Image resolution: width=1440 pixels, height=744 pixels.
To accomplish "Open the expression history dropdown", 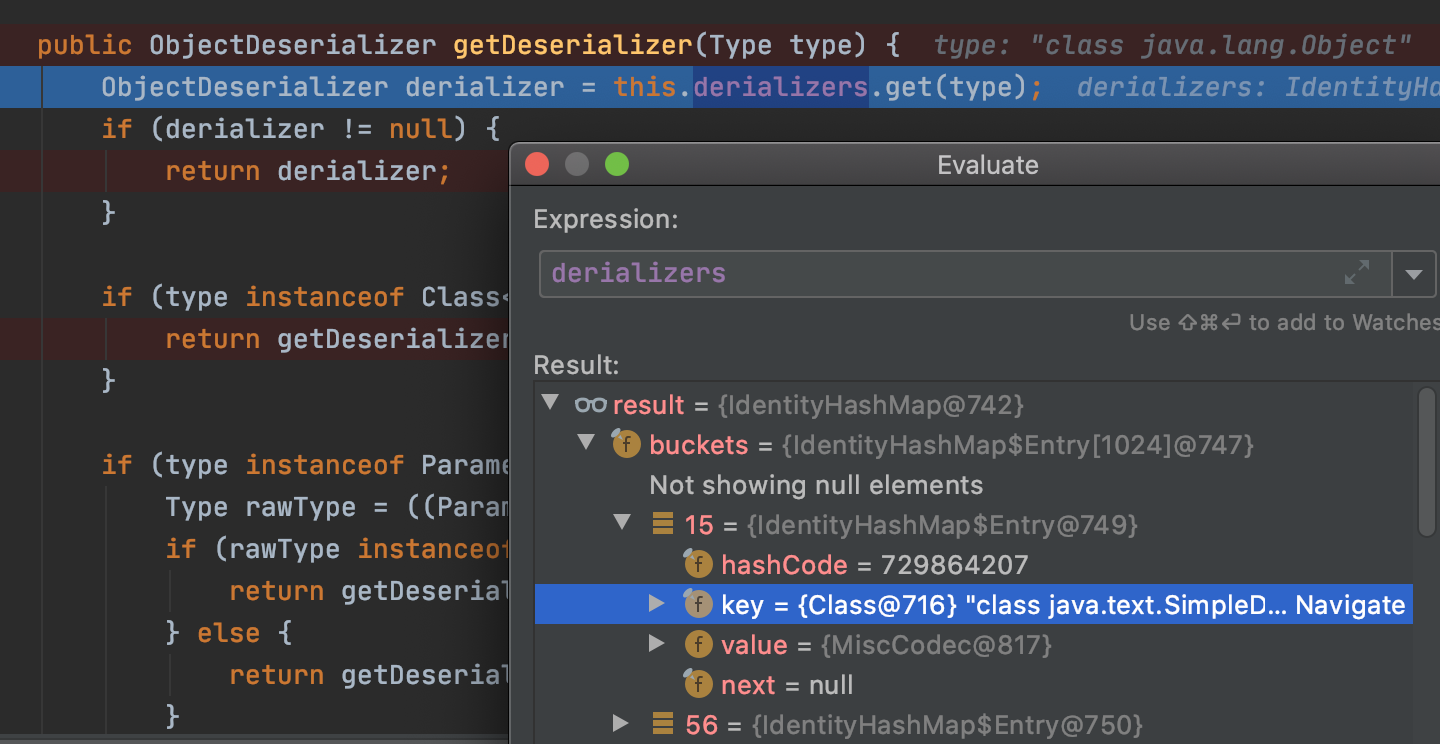I will coord(1414,273).
